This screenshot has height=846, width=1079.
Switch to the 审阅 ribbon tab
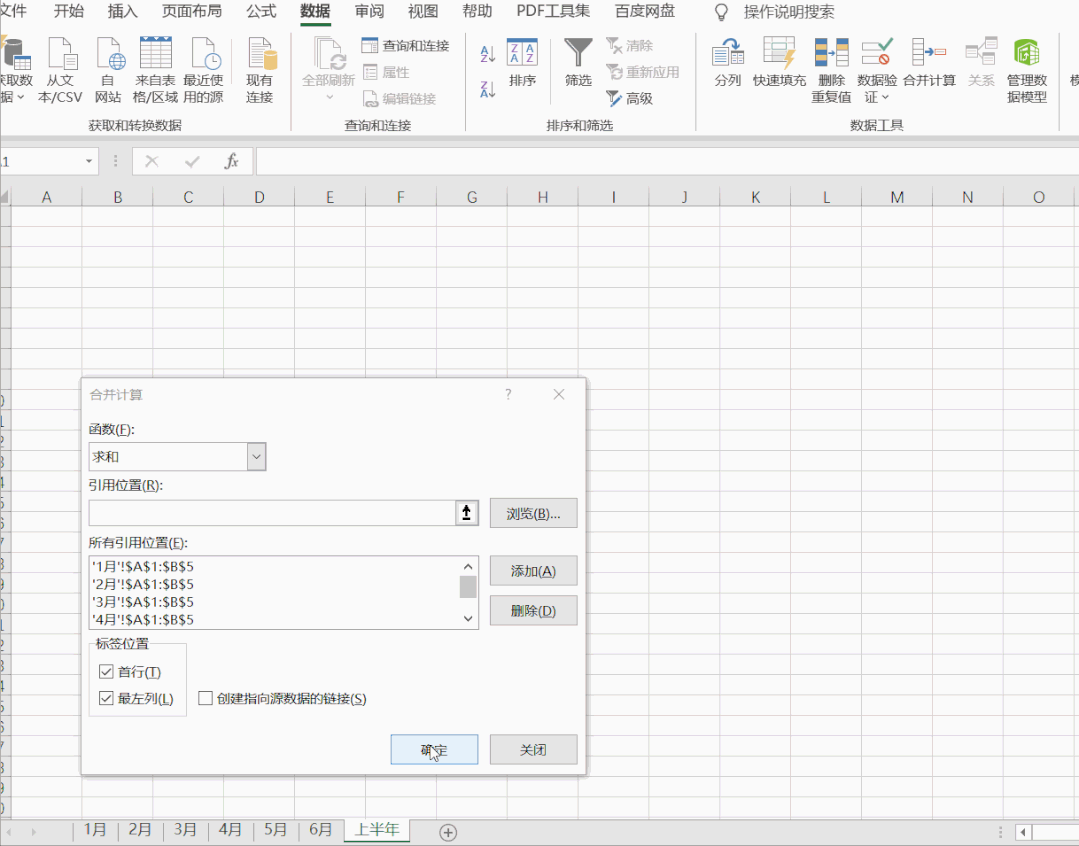click(x=370, y=11)
